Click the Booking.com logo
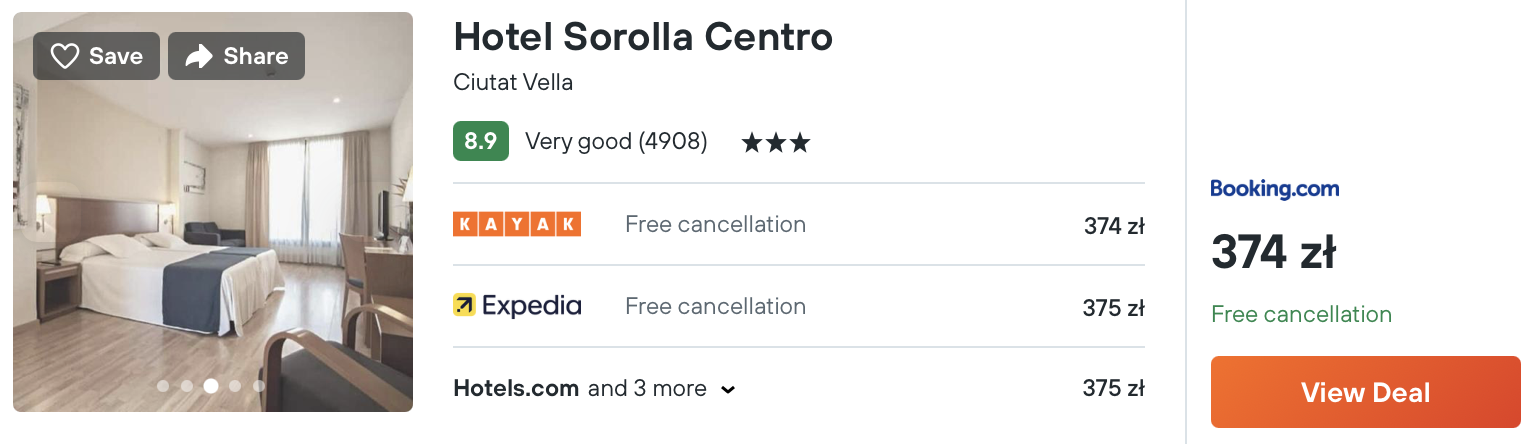Image resolution: width=1534 pixels, height=444 pixels. pos(1274,189)
